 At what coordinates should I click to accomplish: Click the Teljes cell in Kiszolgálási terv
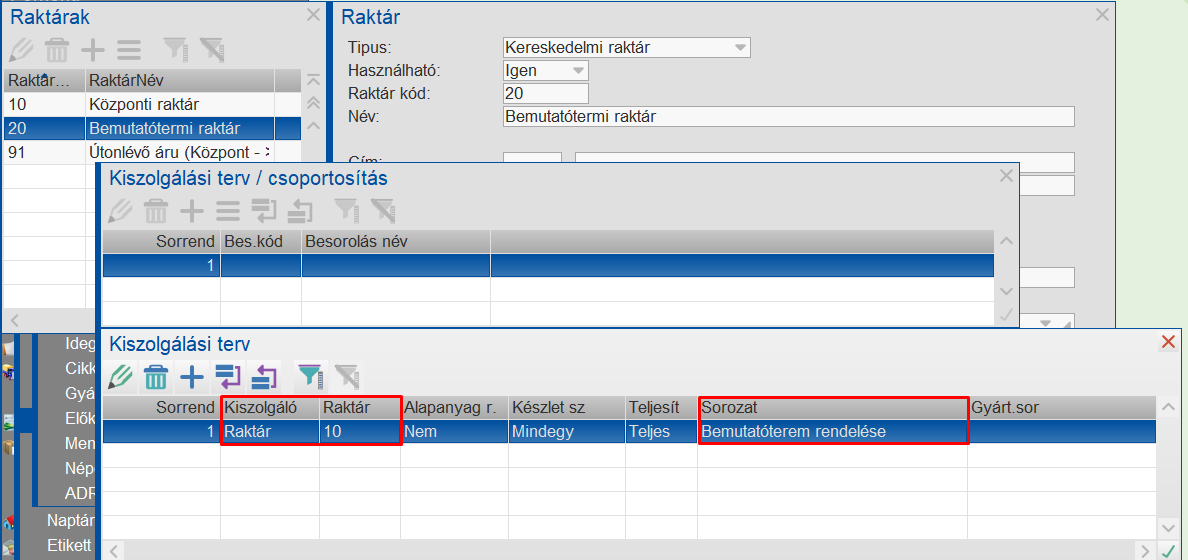coord(661,431)
